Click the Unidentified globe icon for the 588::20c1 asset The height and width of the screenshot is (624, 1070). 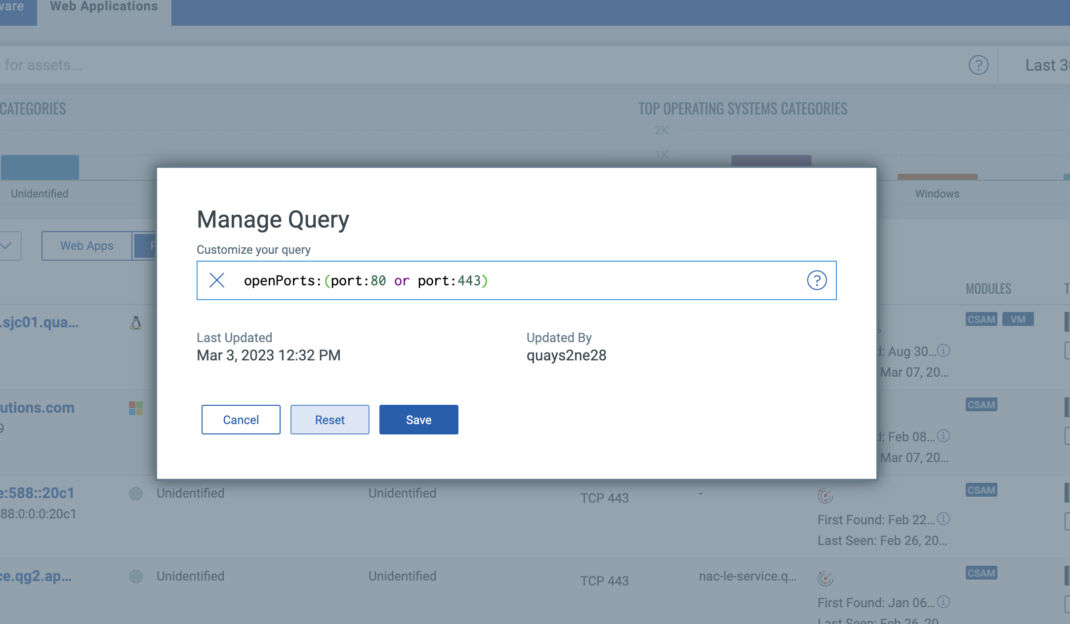click(135, 493)
